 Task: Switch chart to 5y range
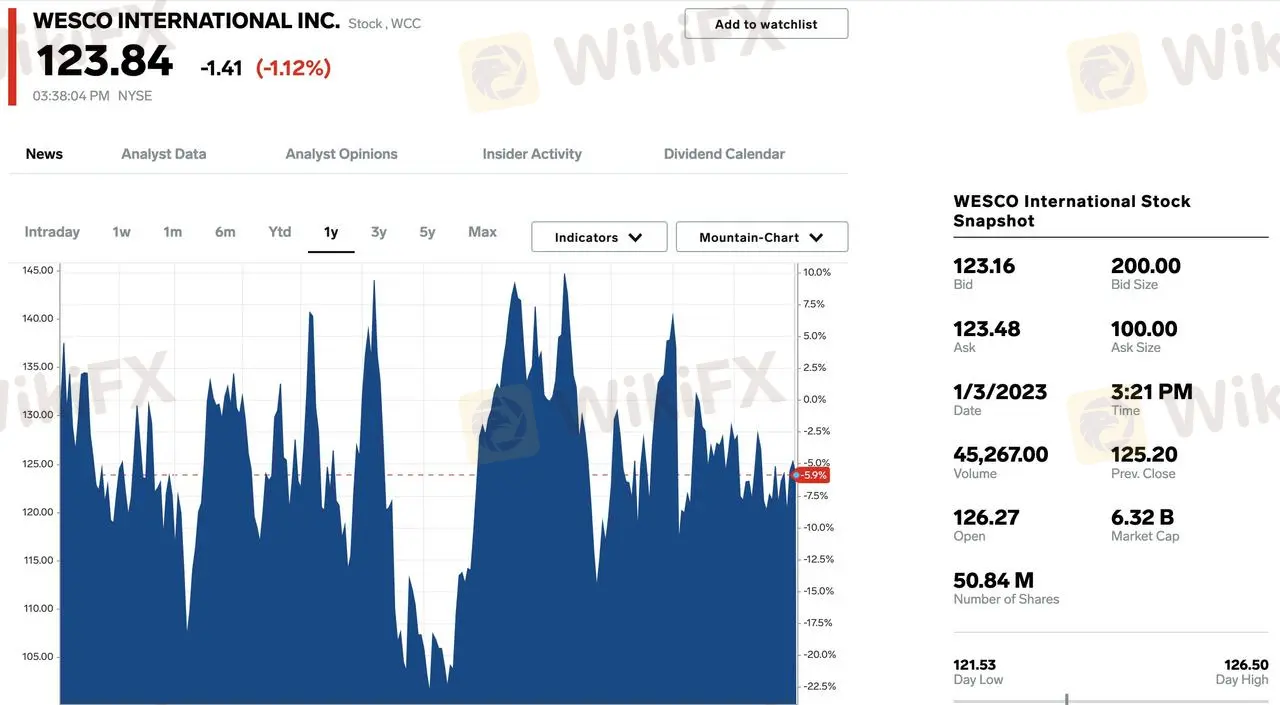427,232
